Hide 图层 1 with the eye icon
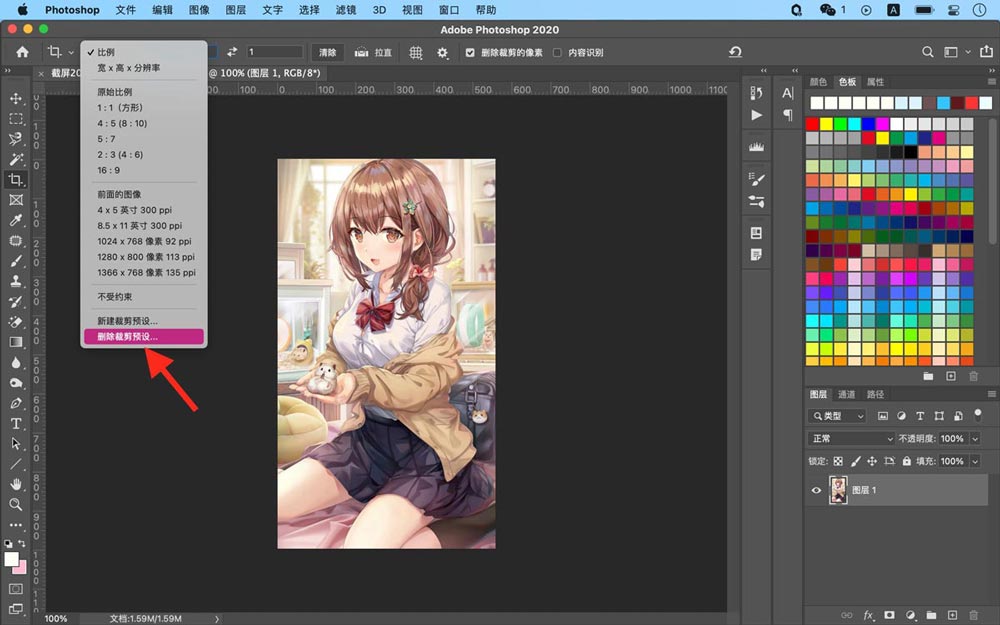The image size is (1000, 625). [x=816, y=490]
